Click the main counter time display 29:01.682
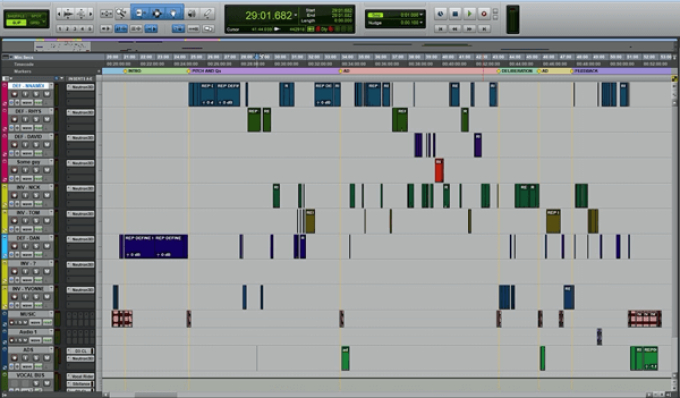 click(x=268, y=16)
